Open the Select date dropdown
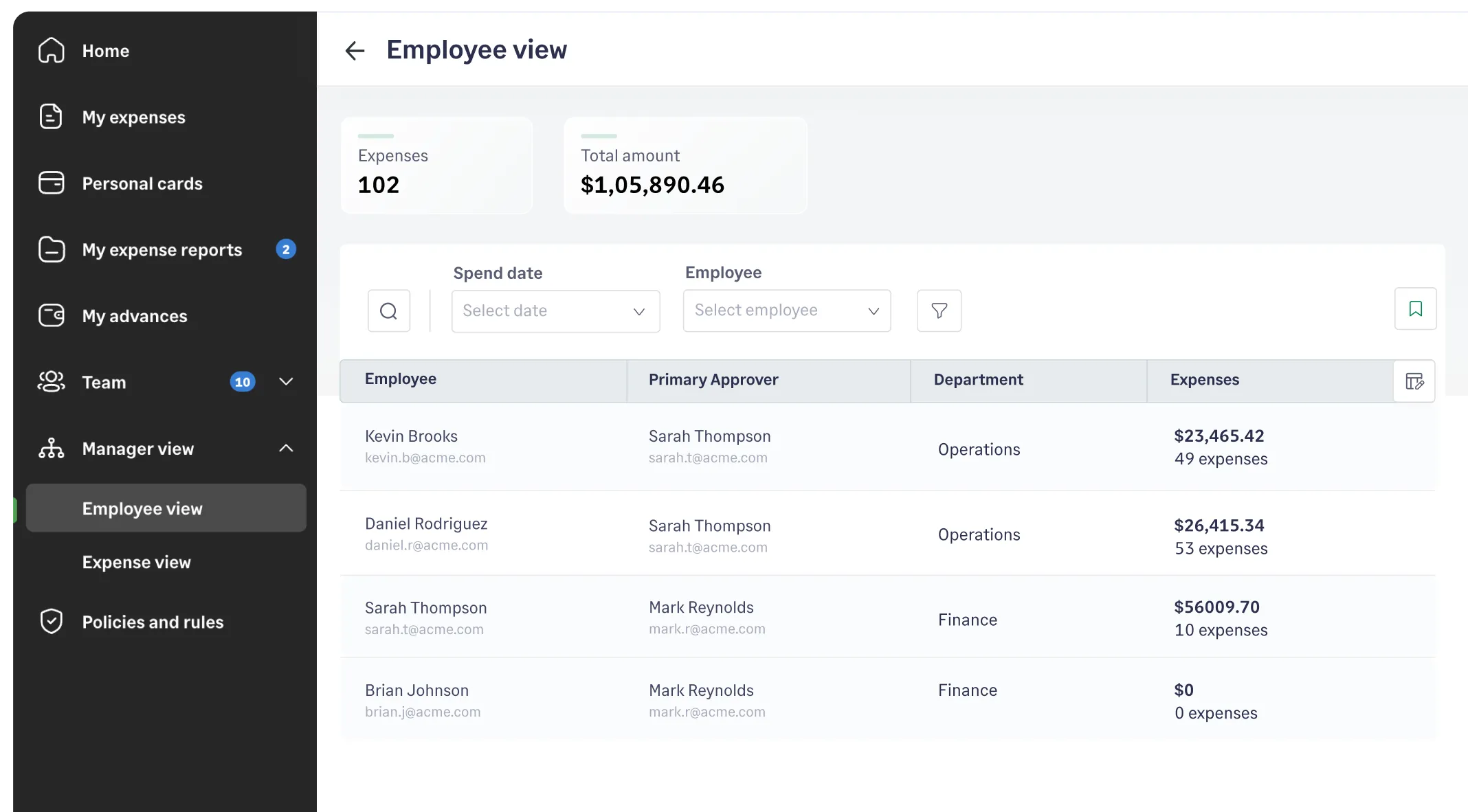Screen dimensions: 1468x812 (555, 311)
